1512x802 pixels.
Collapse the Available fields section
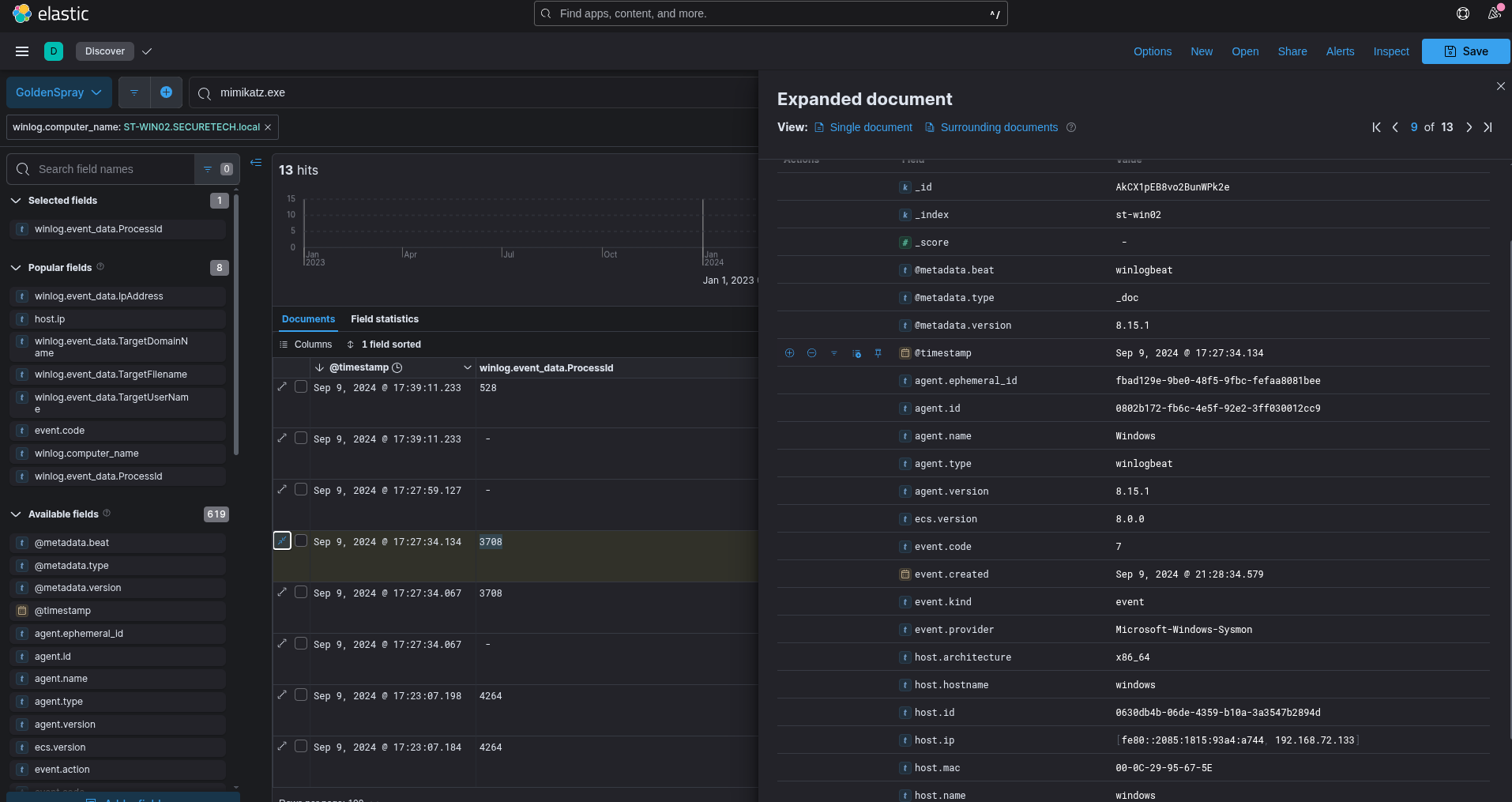pos(16,514)
